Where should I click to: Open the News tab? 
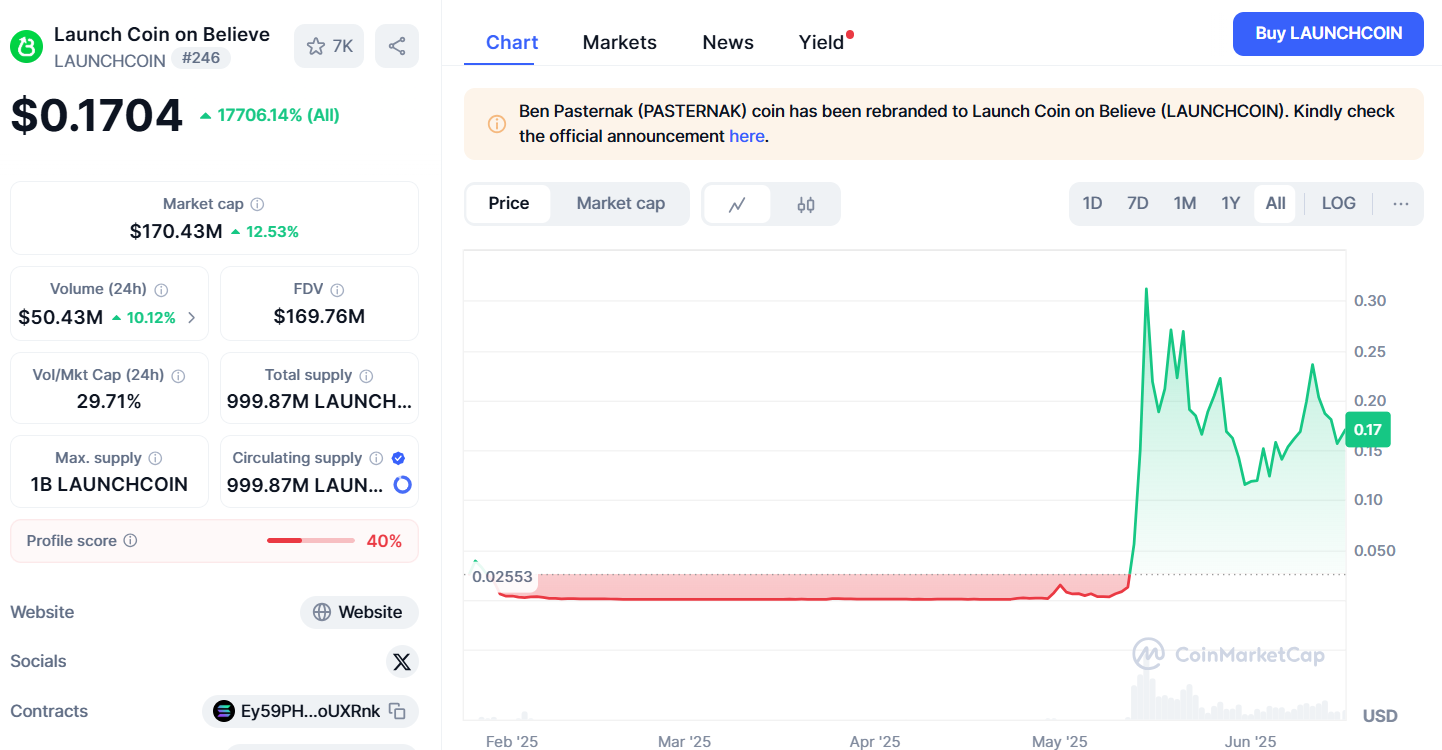(x=728, y=42)
